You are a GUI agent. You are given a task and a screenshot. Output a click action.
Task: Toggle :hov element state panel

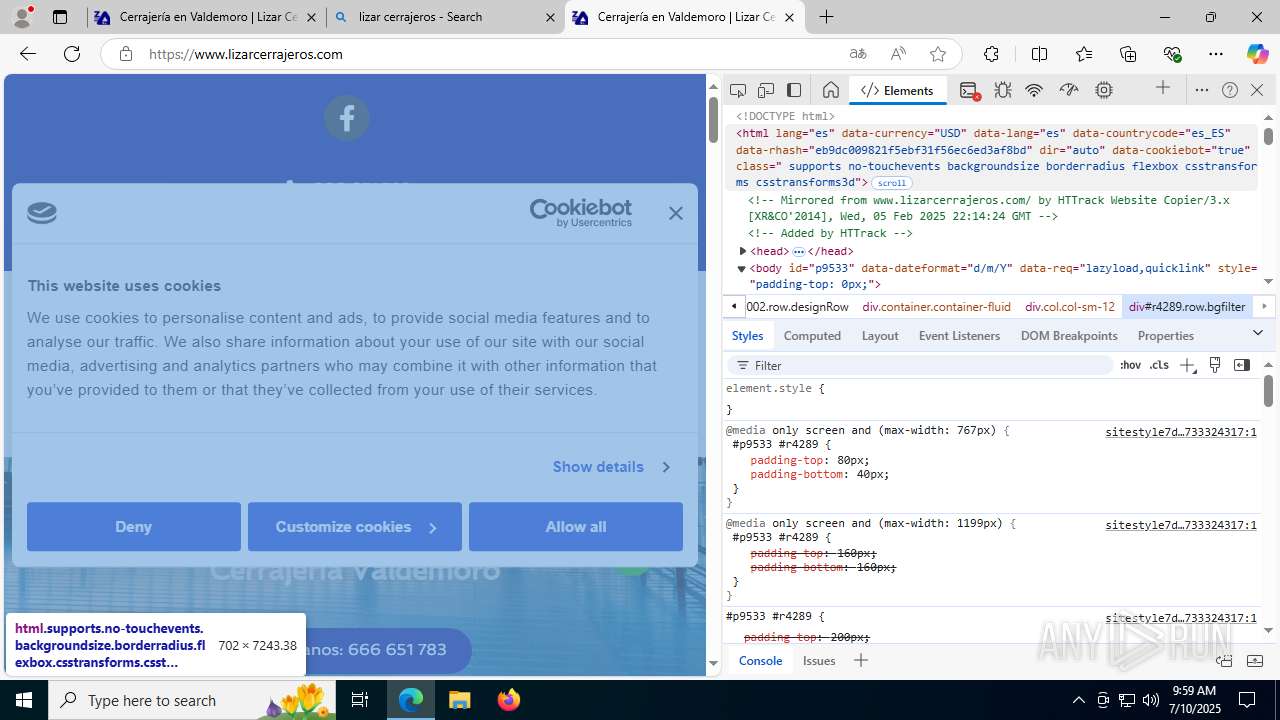click(x=1130, y=365)
